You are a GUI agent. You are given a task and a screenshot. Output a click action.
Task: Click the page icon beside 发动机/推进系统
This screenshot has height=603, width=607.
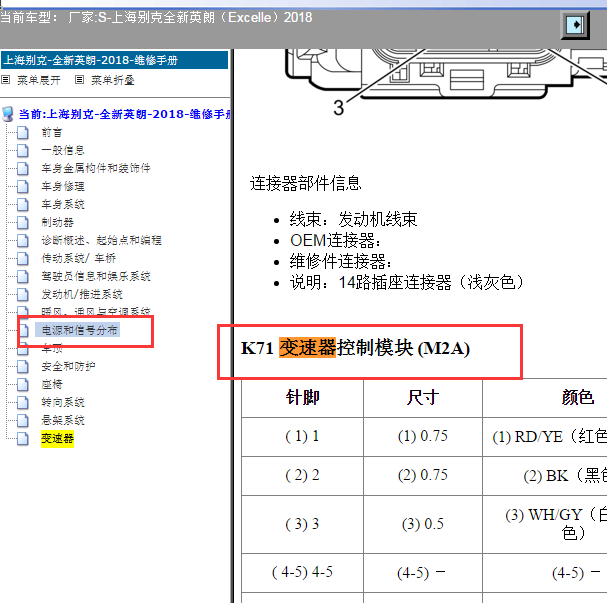click(23, 294)
